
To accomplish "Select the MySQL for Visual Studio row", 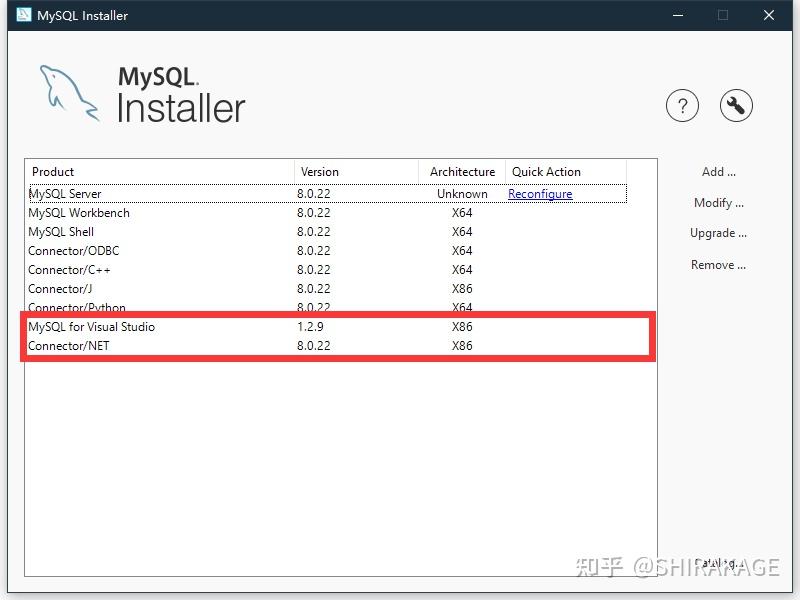I will [150, 327].
